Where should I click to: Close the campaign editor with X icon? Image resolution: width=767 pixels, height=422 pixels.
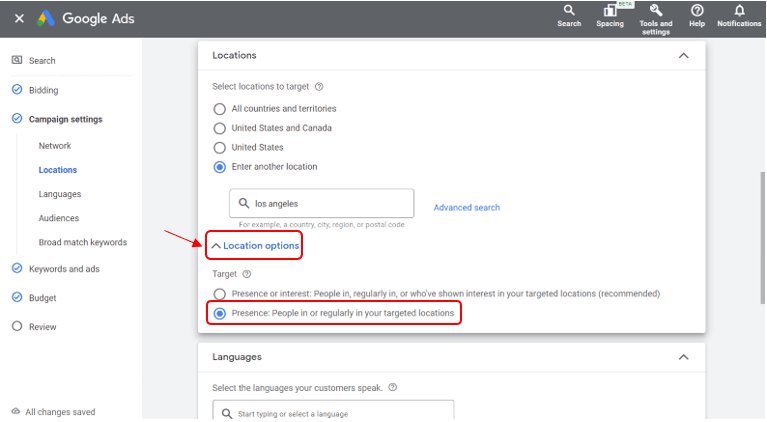(19, 18)
